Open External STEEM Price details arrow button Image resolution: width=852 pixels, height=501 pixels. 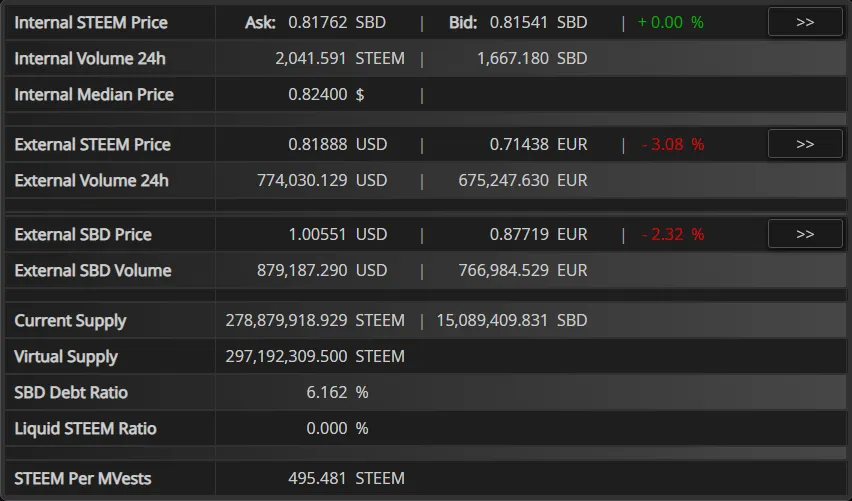[x=805, y=144]
